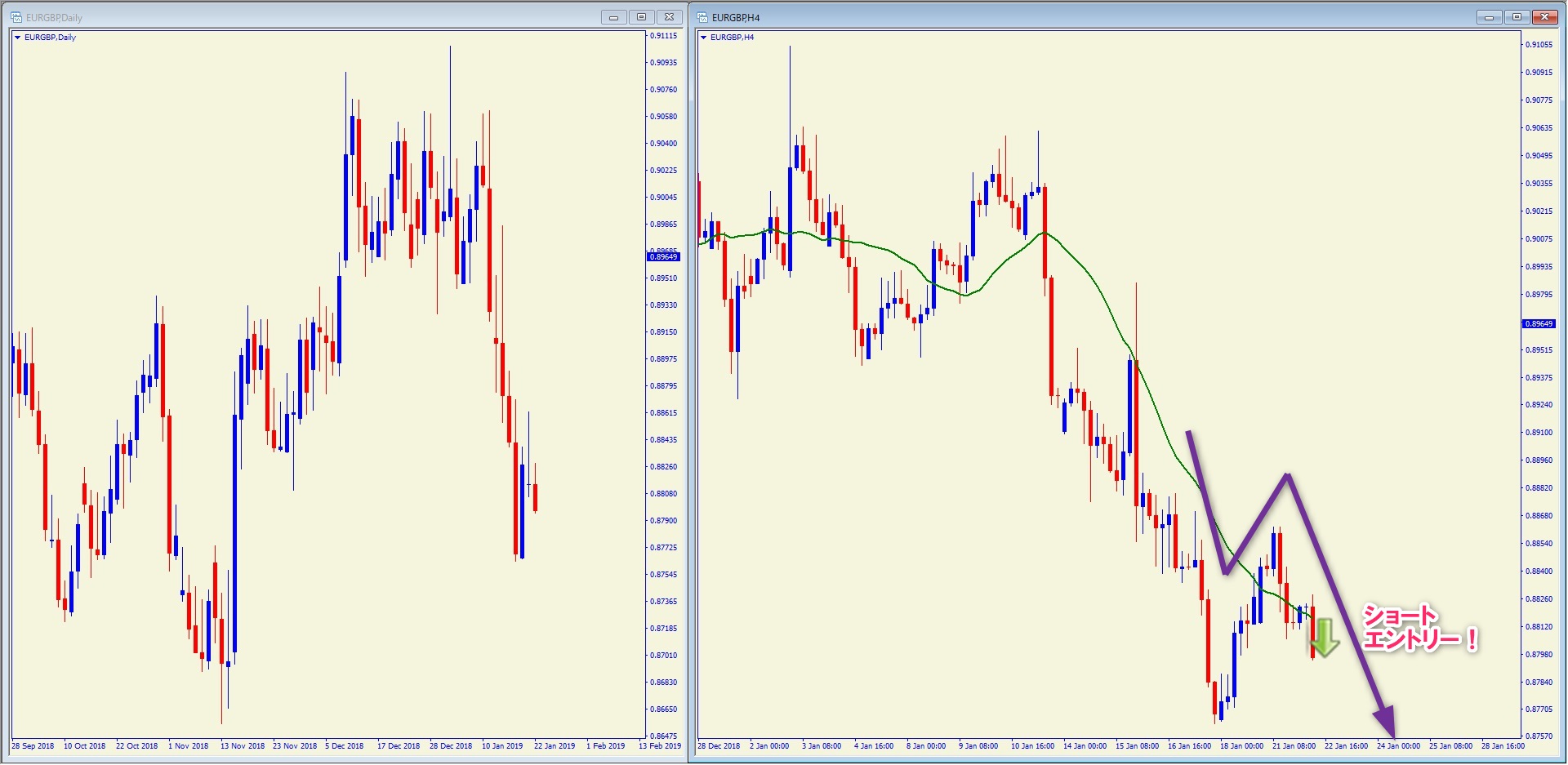
Task: Click the 10 Jan 2019 date on Daily axis
Action: (x=502, y=746)
